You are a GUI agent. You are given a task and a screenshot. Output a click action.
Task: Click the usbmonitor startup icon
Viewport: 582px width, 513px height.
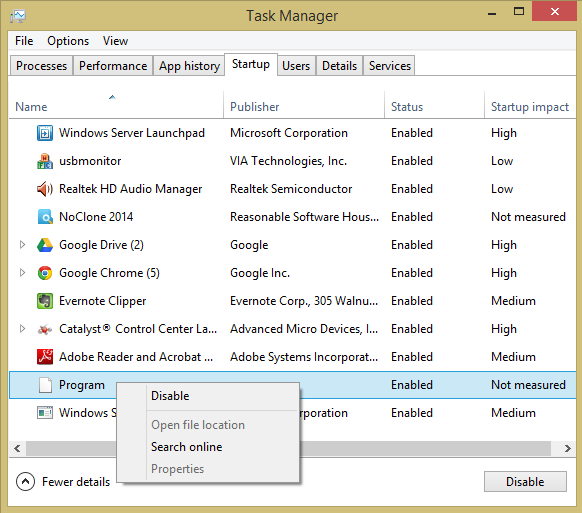[45, 161]
